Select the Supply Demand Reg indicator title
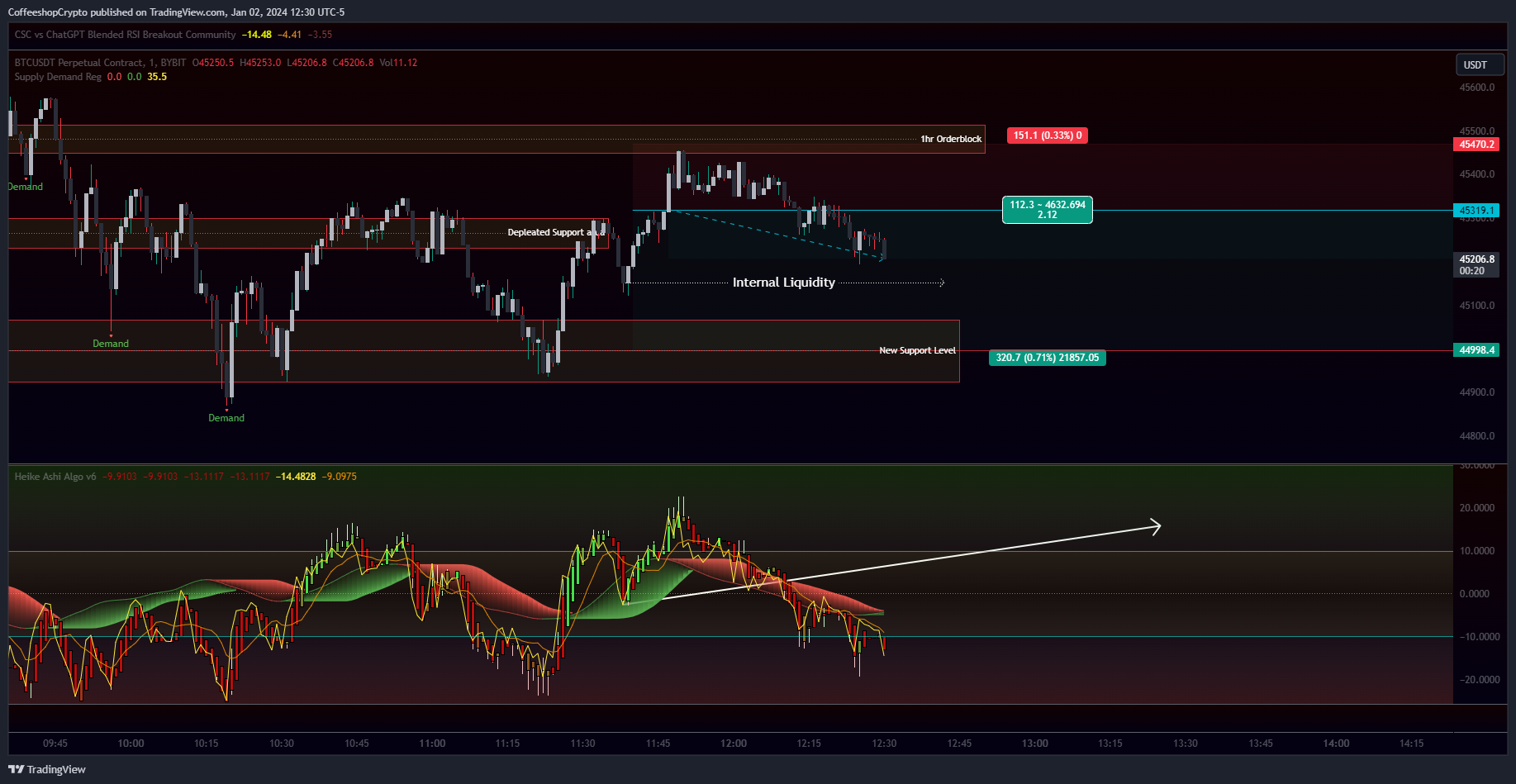Screen dimensions: 1516x784 point(58,77)
